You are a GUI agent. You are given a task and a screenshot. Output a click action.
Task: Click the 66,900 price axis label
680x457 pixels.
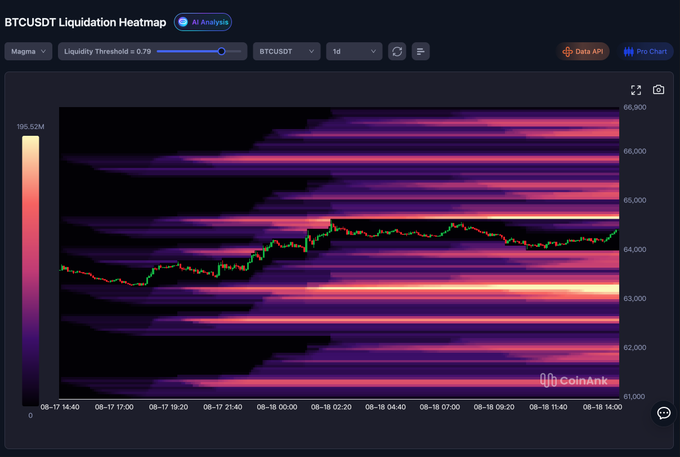click(x=634, y=107)
